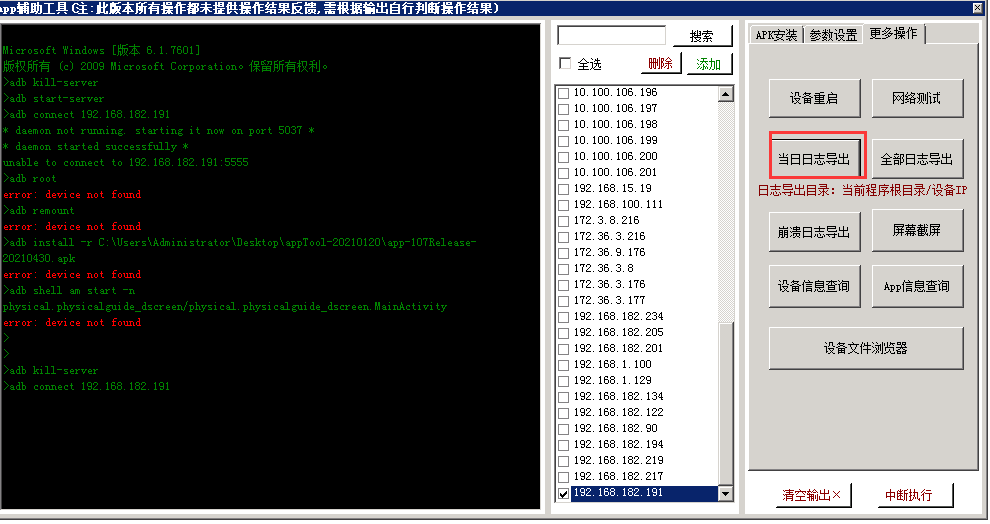Check the box for 192.168.15.19
990x524 pixels.
564,189
